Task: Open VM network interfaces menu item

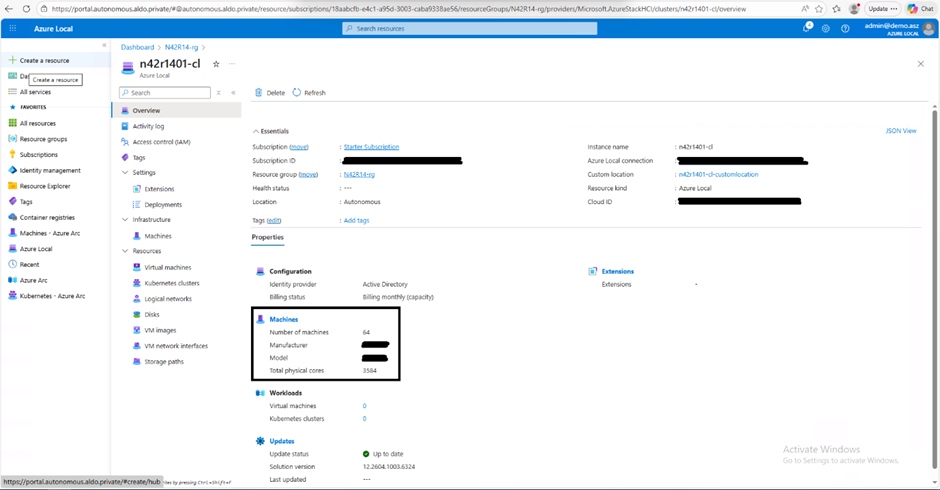Action: point(177,345)
